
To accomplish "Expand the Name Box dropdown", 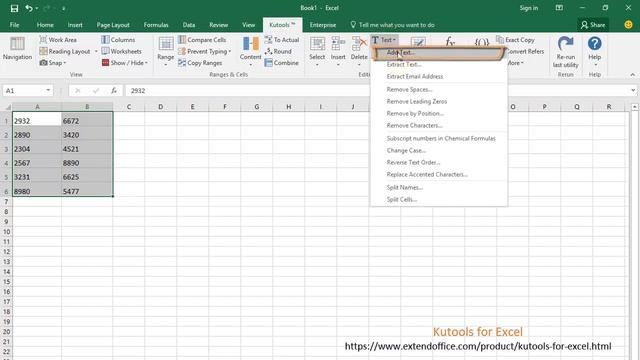I will click(x=48, y=91).
